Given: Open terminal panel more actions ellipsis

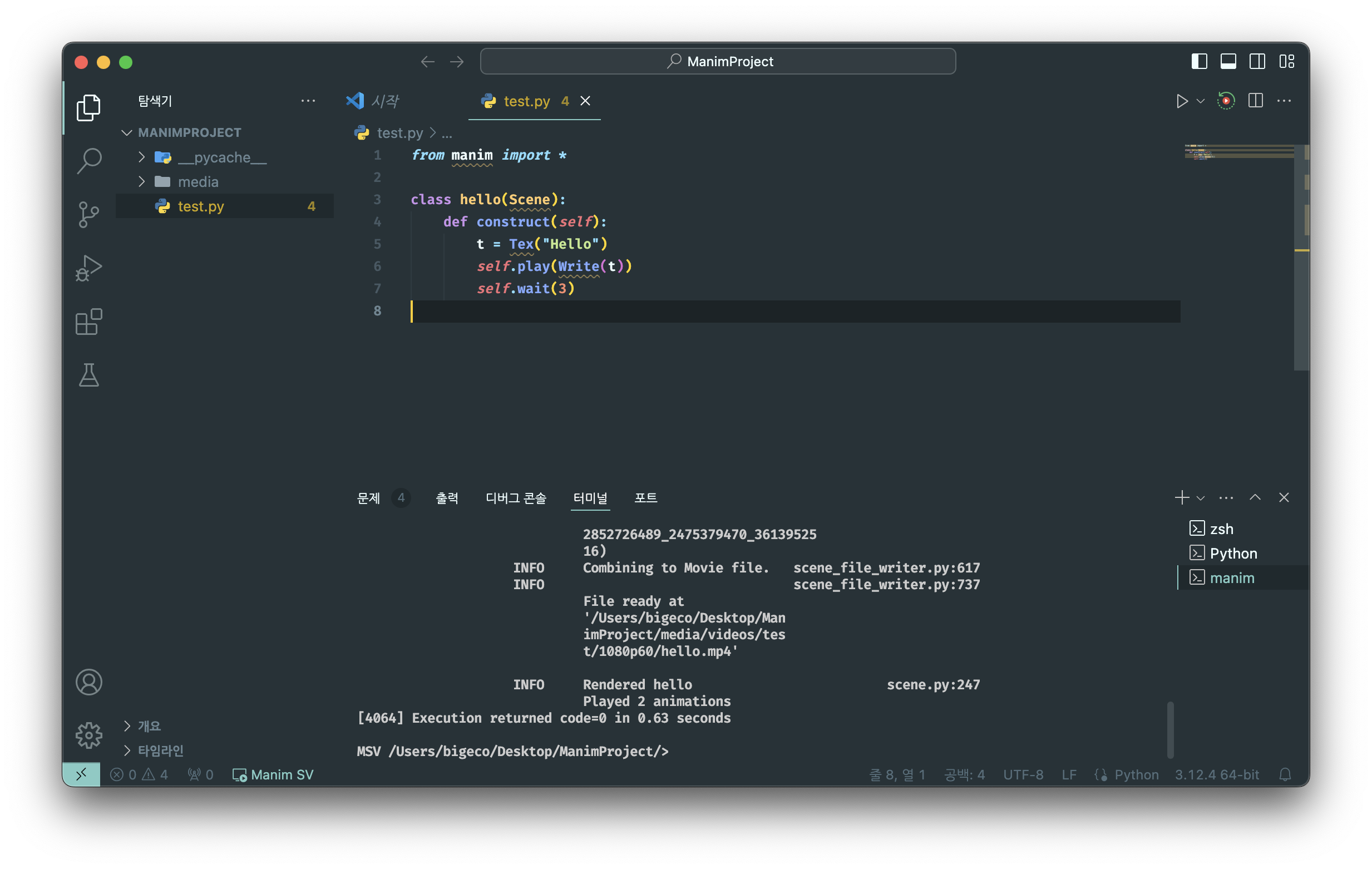Looking at the screenshot, I should point(1226,497).
